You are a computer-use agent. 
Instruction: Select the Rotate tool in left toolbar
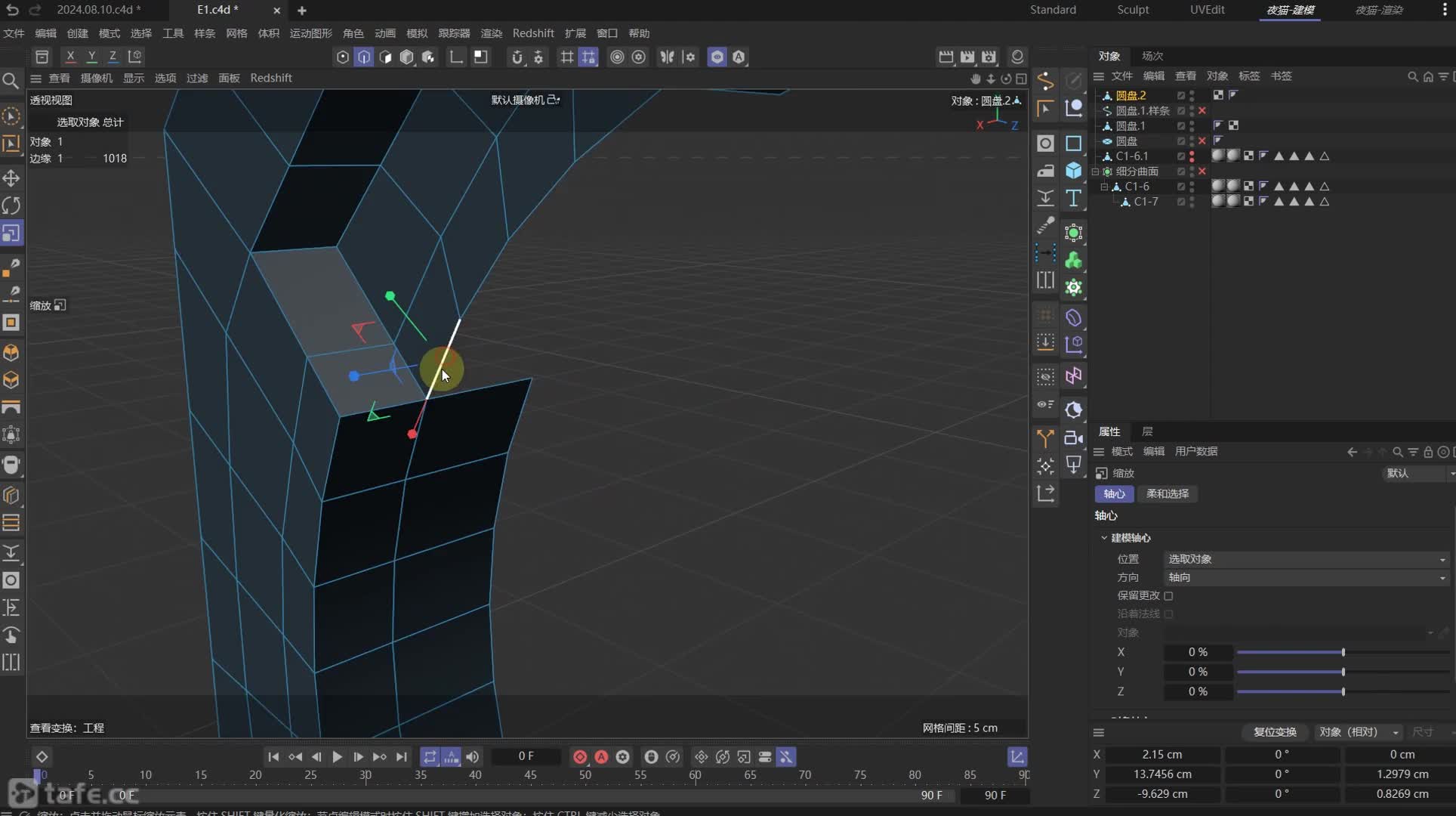11,206
